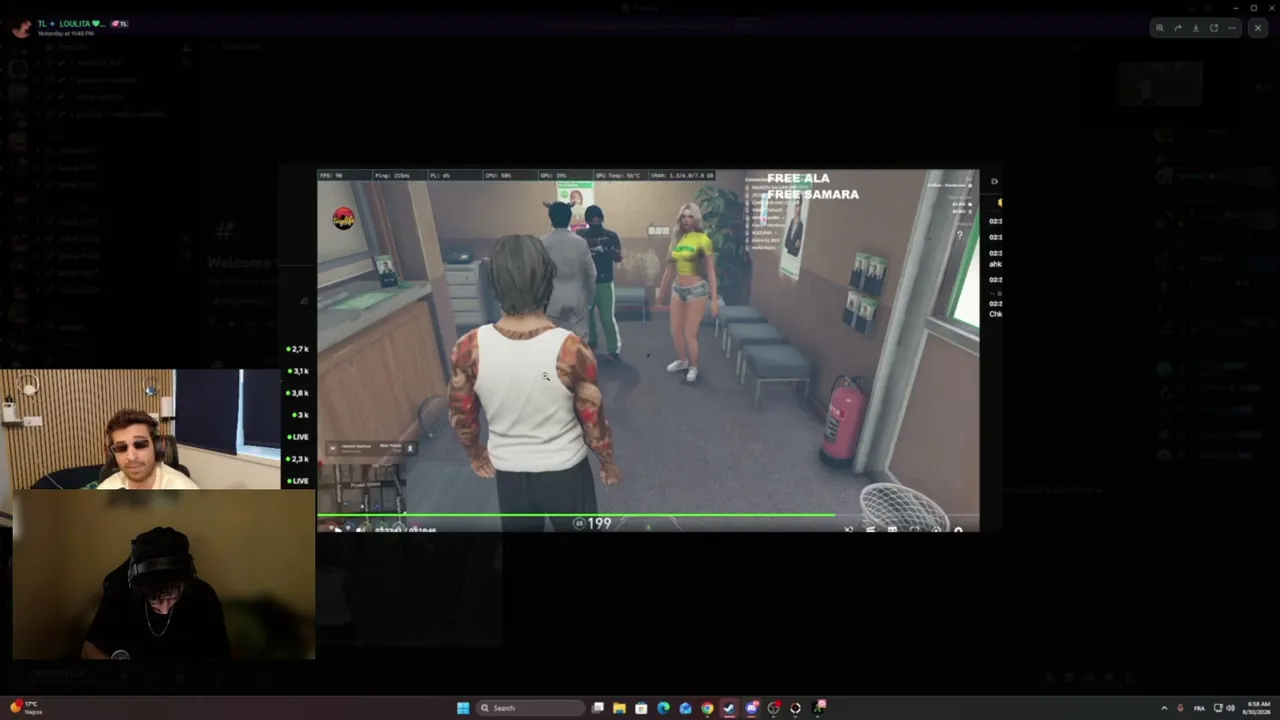This screenshot has width=1280, height=720.
Task: Click the 3,1 k viewer count entry
Action: click(298, 371)
